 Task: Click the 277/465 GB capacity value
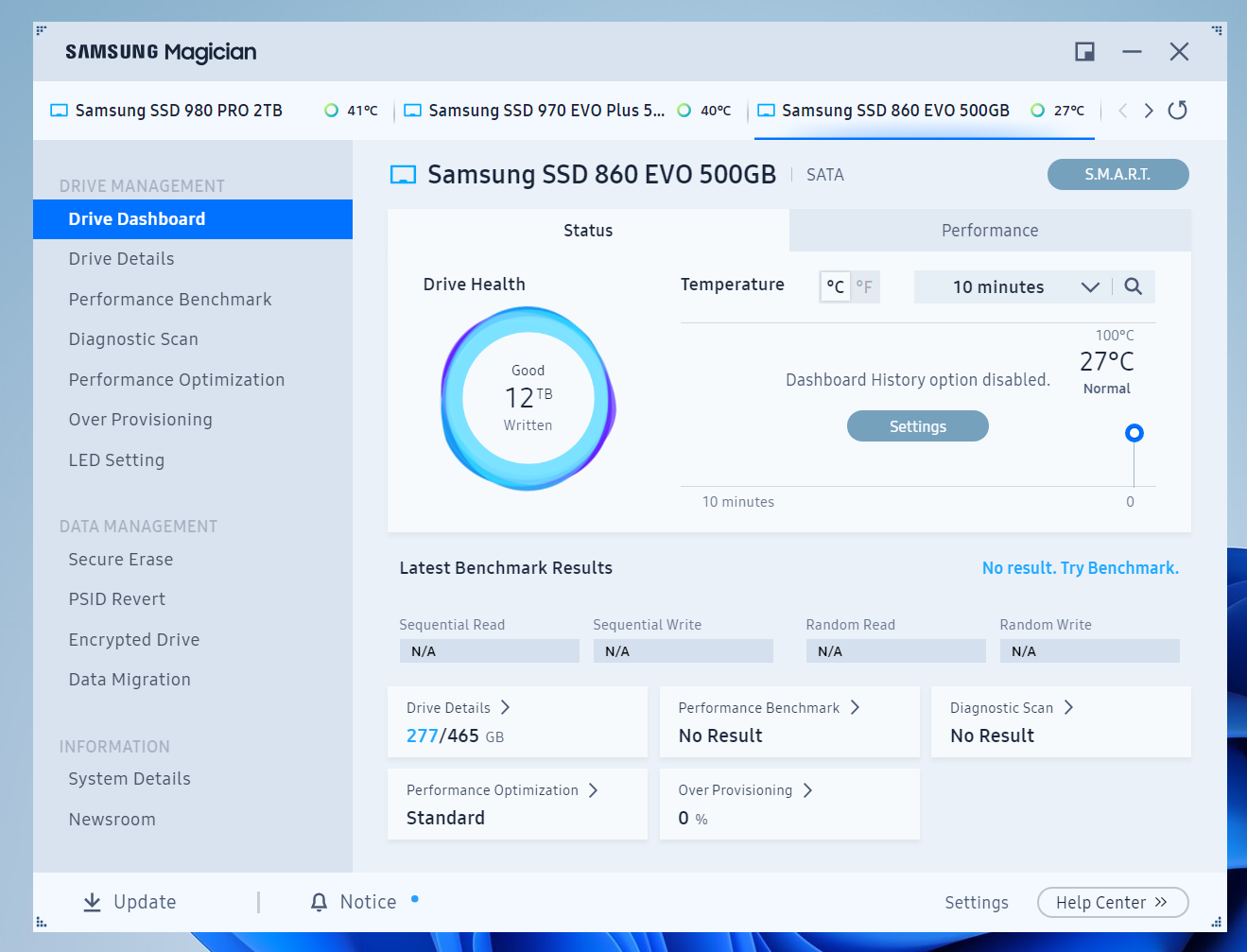(x=455, y=736)
